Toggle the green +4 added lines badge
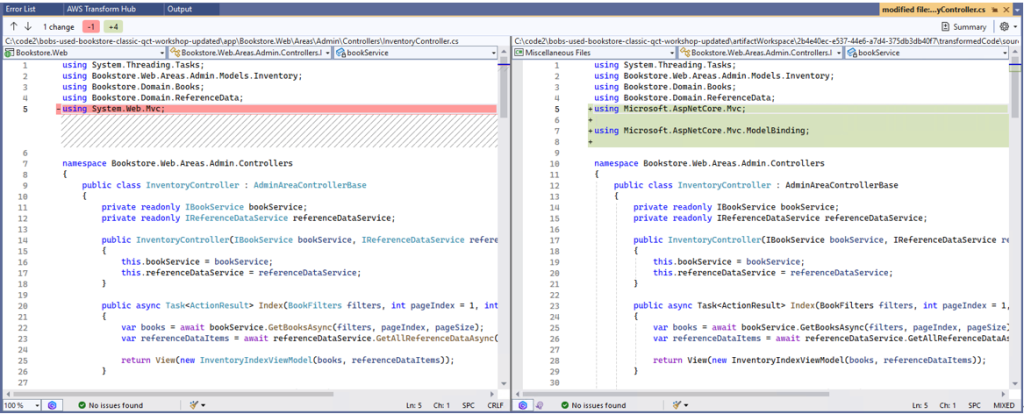Image resolution: width=1024 pixels, height=414 pixels. [114, 27]
